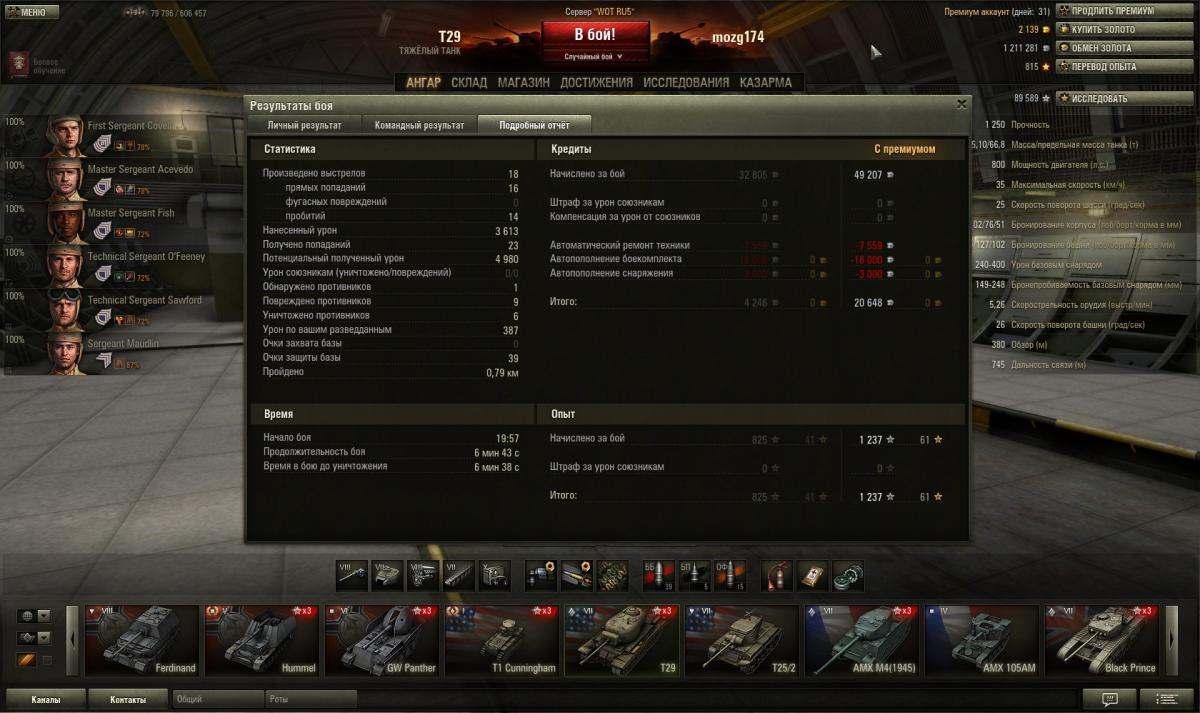Open the СКЛАД section
This screenshot has width=1200, height=713.
tap(469, 83)
